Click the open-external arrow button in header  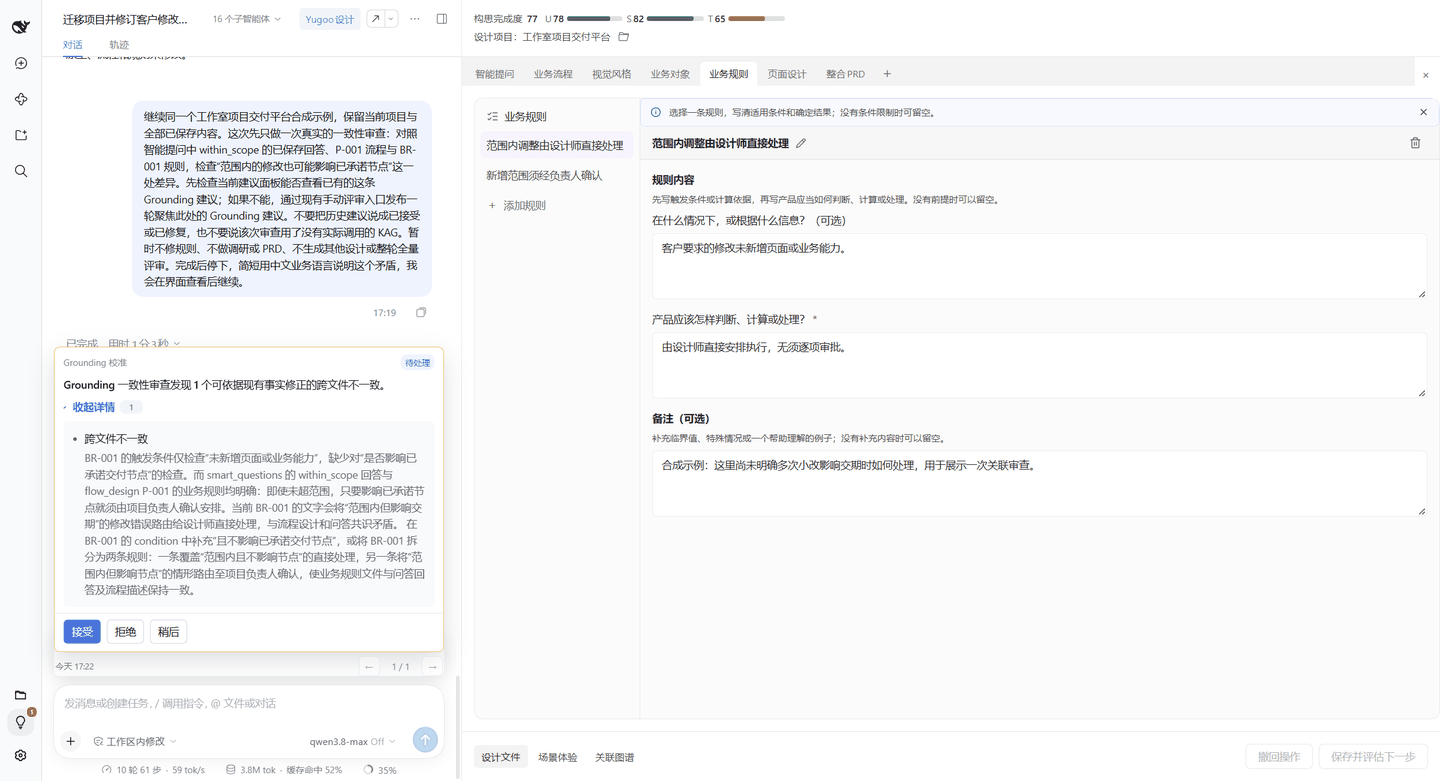tap(375, 19)
